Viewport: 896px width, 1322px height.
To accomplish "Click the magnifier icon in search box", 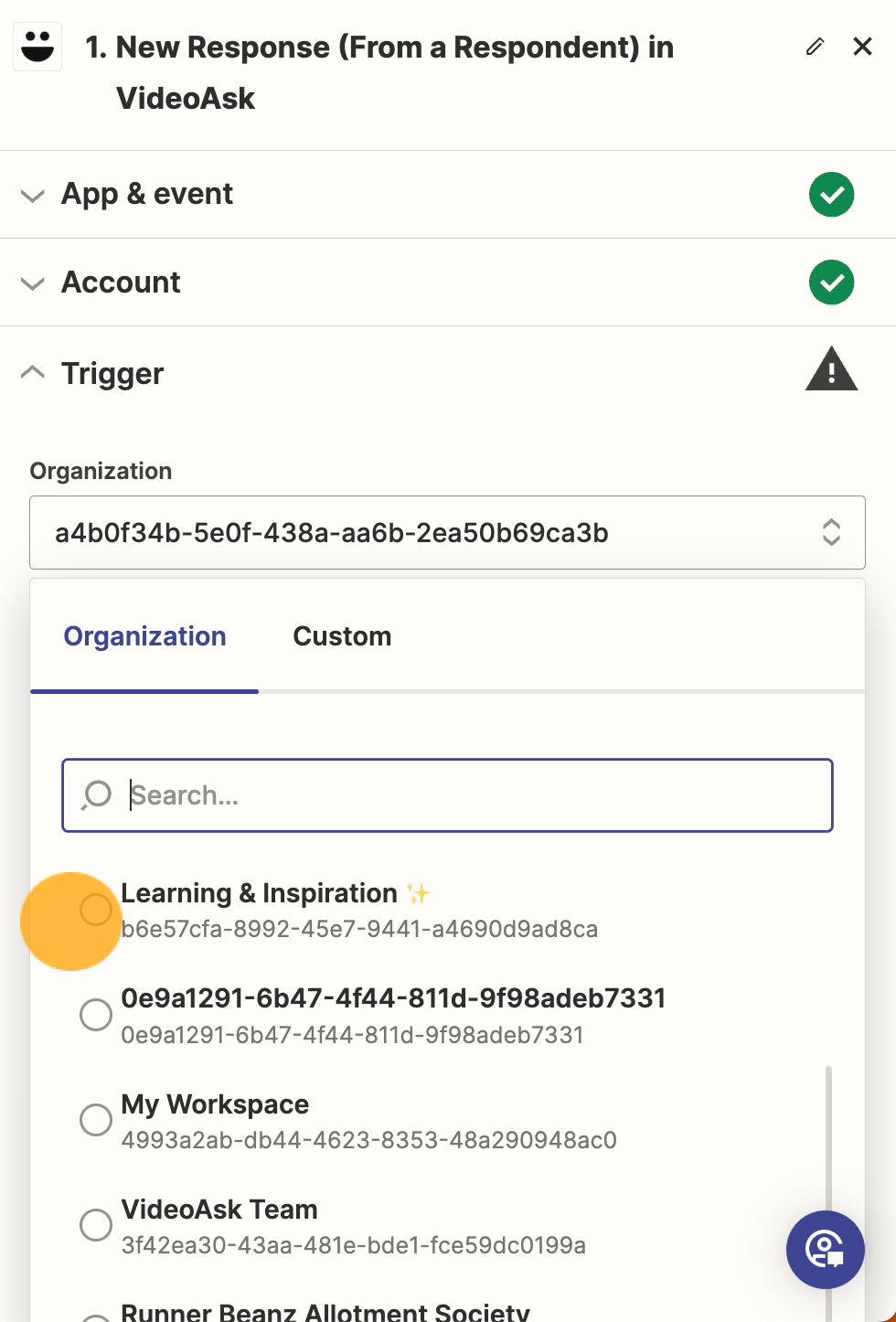I will (x=96, y=795).
